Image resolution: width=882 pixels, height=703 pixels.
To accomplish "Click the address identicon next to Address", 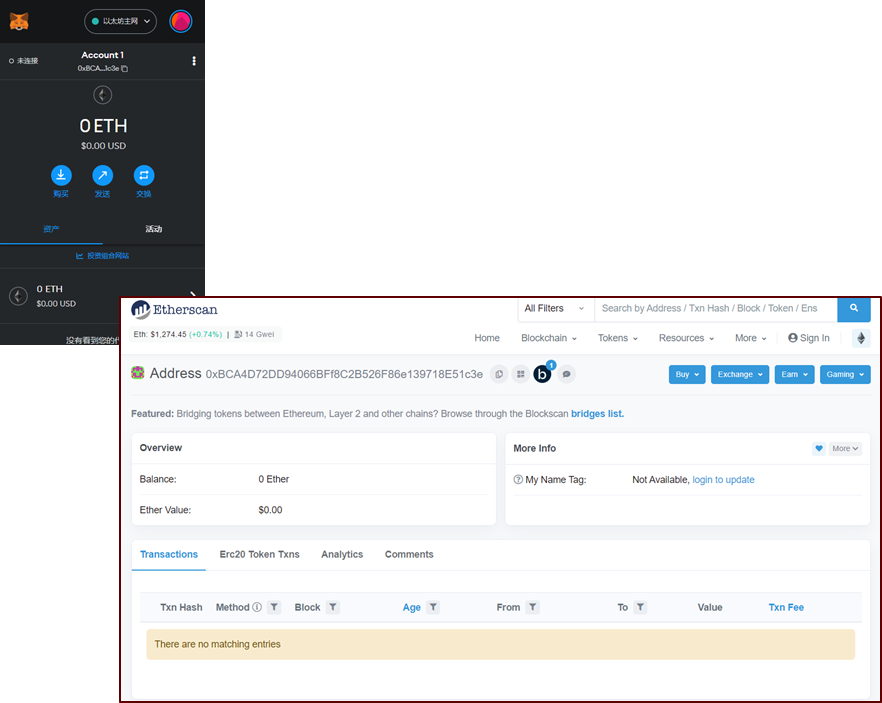I will coord(138,373).
